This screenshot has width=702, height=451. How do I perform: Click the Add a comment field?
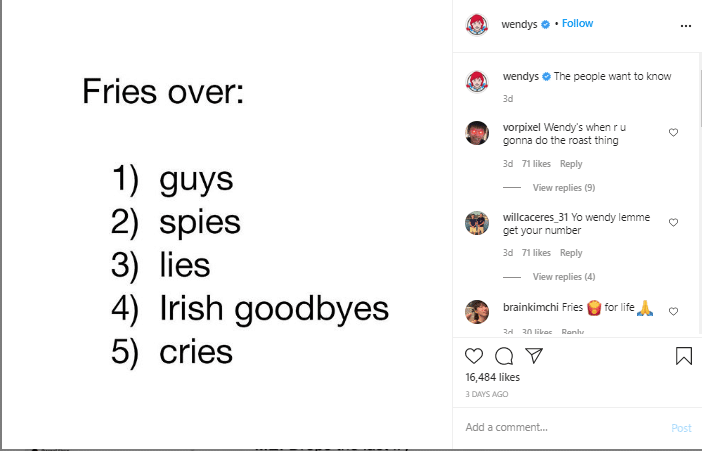560,427
